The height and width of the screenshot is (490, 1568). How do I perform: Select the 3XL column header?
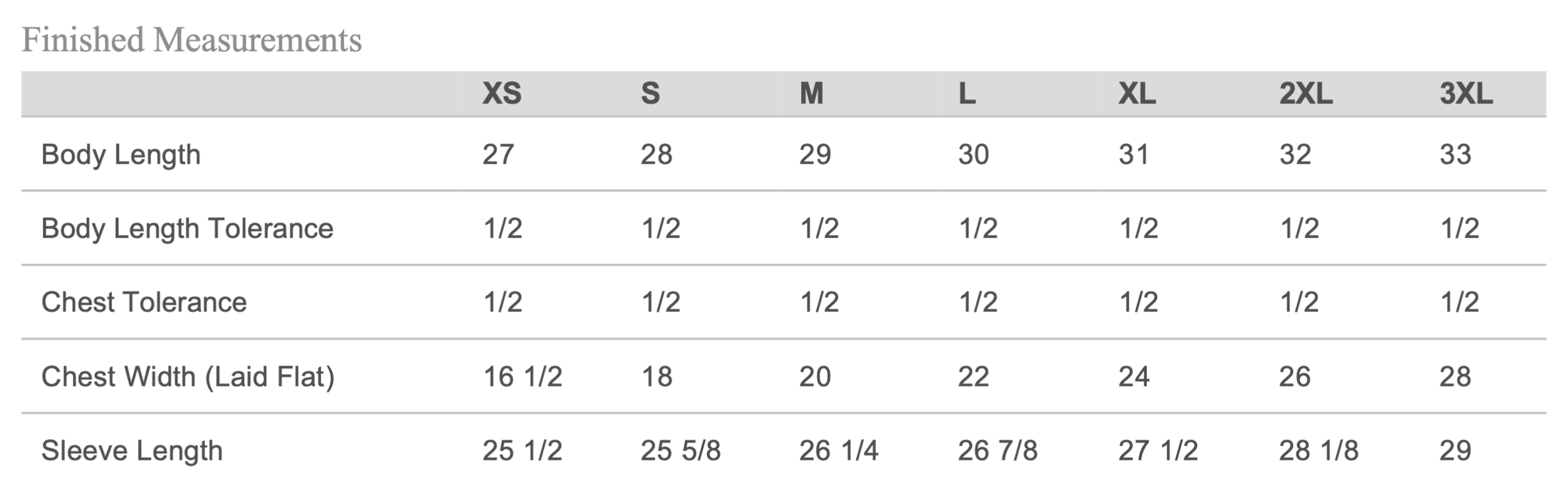(1466, 94)
